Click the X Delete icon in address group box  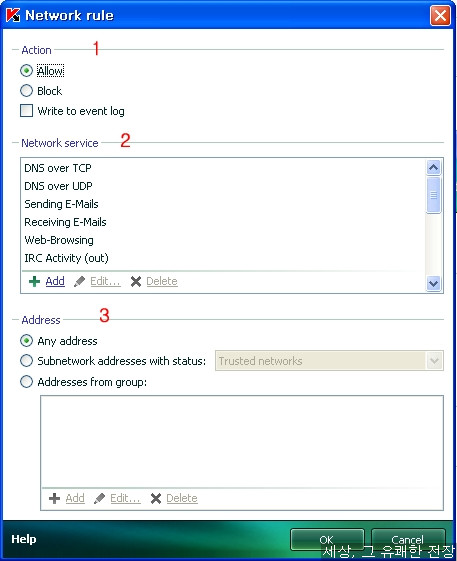click(x=156, y=498)
